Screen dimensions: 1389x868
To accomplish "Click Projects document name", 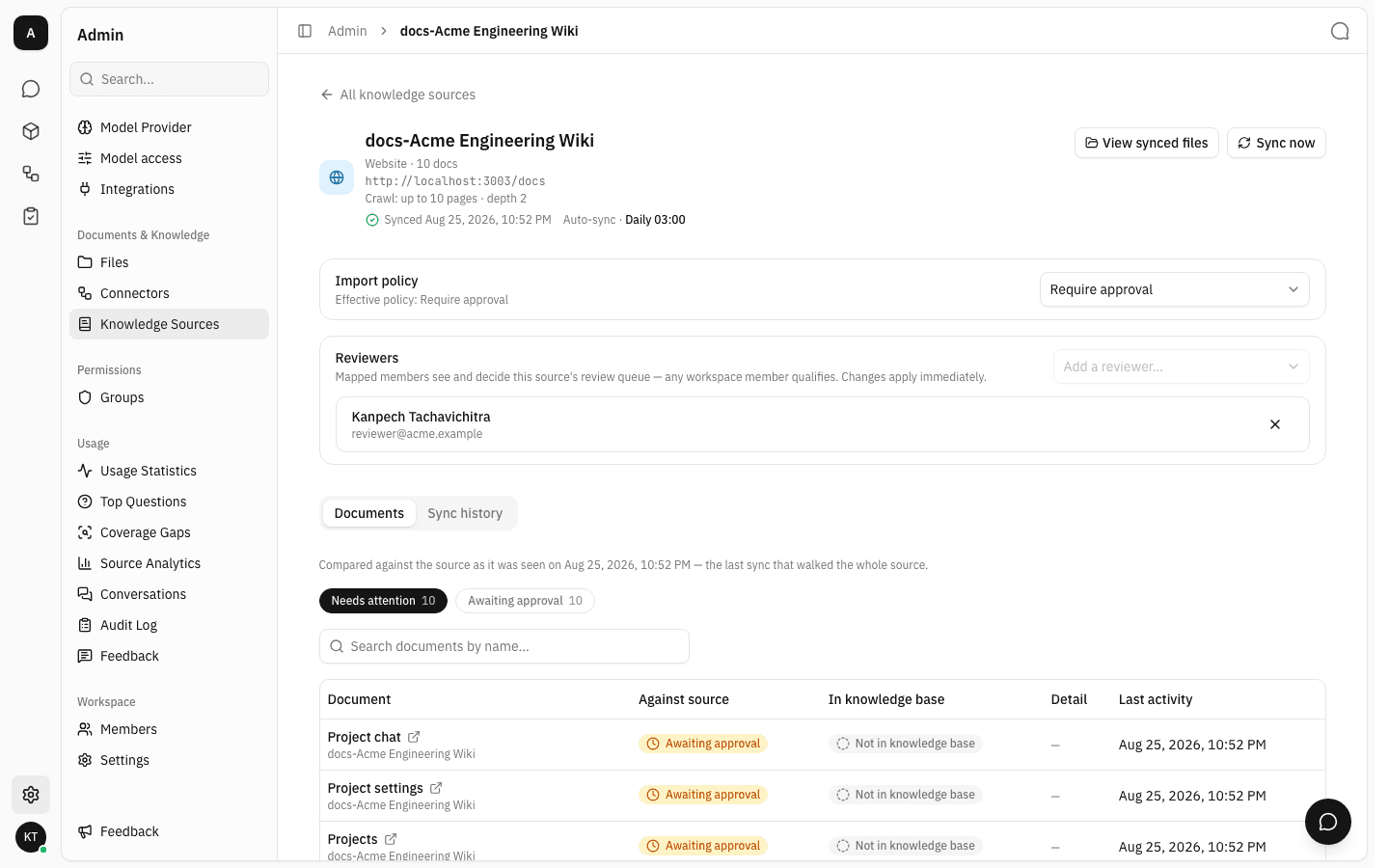I will point(352,839).
